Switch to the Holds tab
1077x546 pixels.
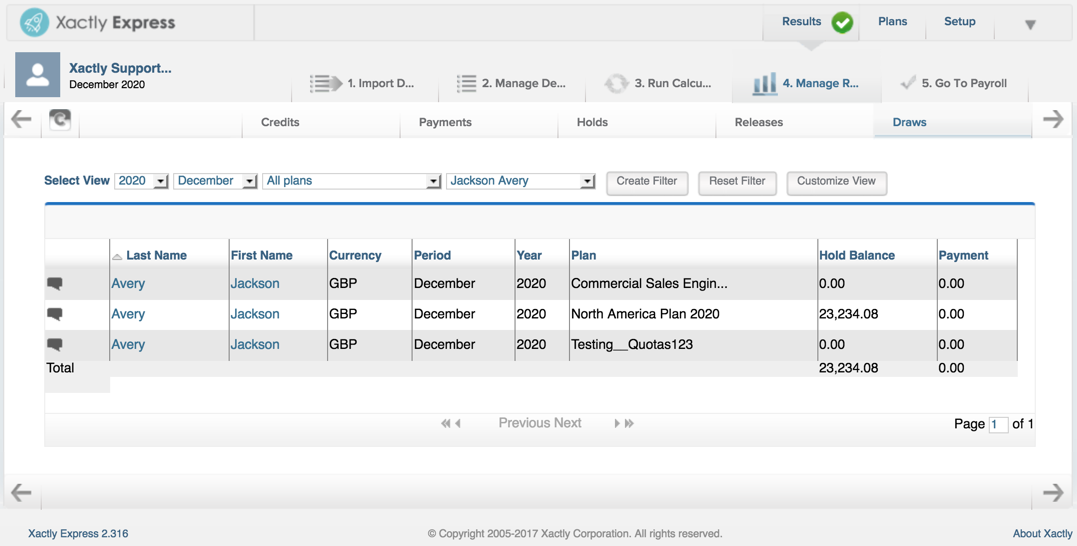pyautogui.click(x=592, y=122)
